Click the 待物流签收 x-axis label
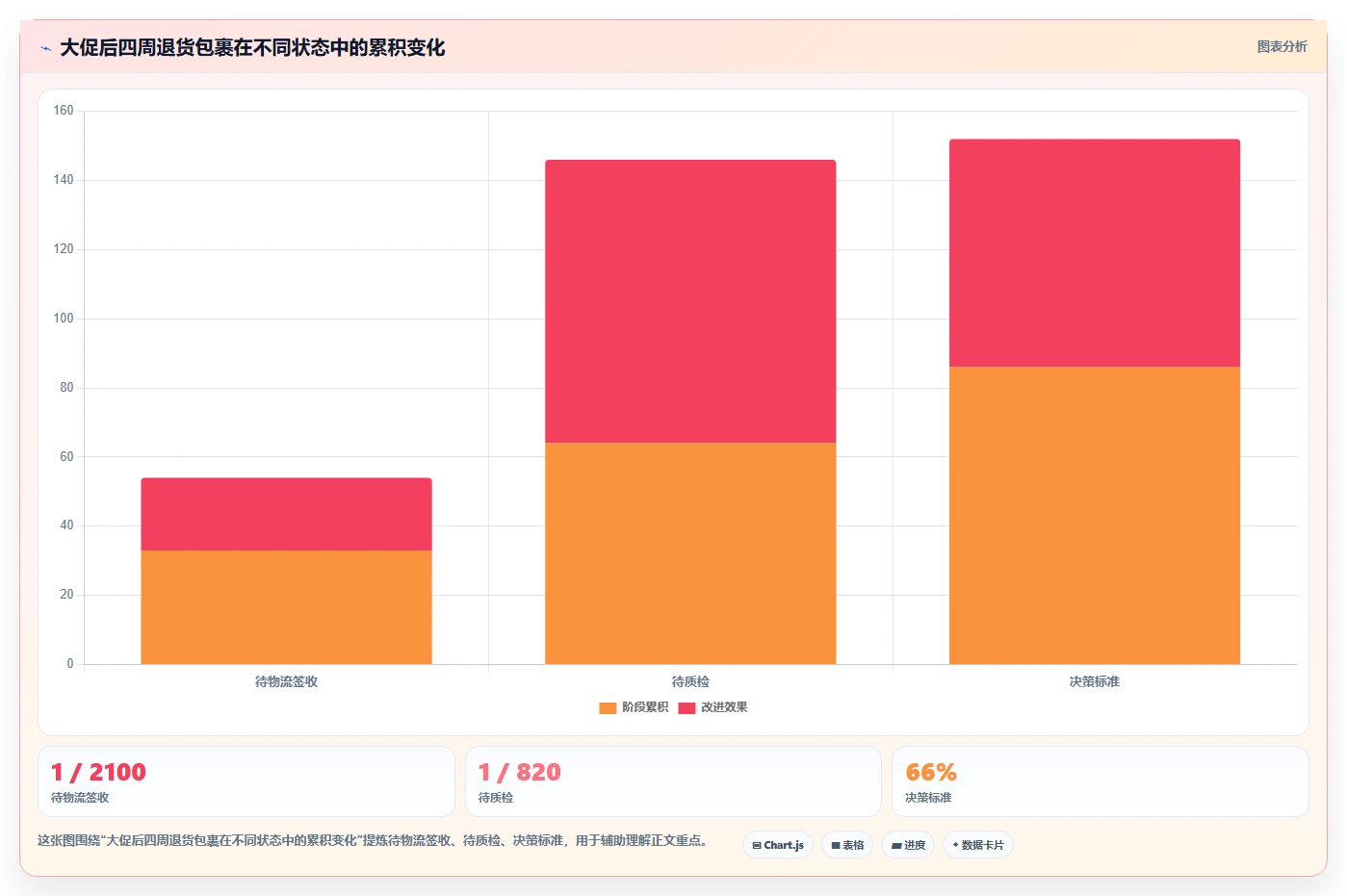The width and height of the screenshot is (1347, 896). pos(286,681)
